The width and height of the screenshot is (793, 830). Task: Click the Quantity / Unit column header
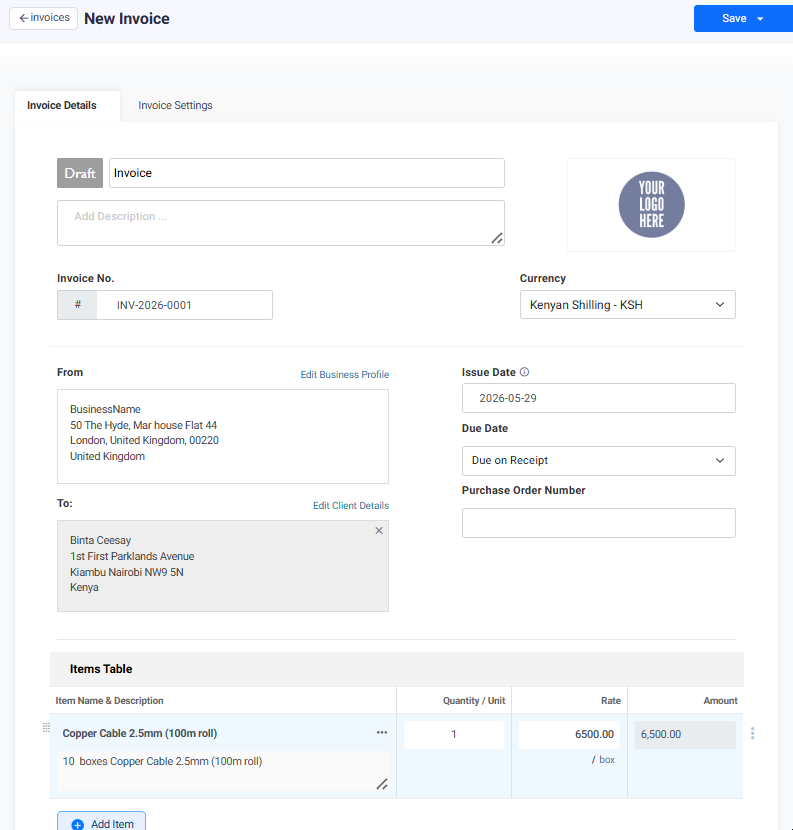(x=474, y=701)
